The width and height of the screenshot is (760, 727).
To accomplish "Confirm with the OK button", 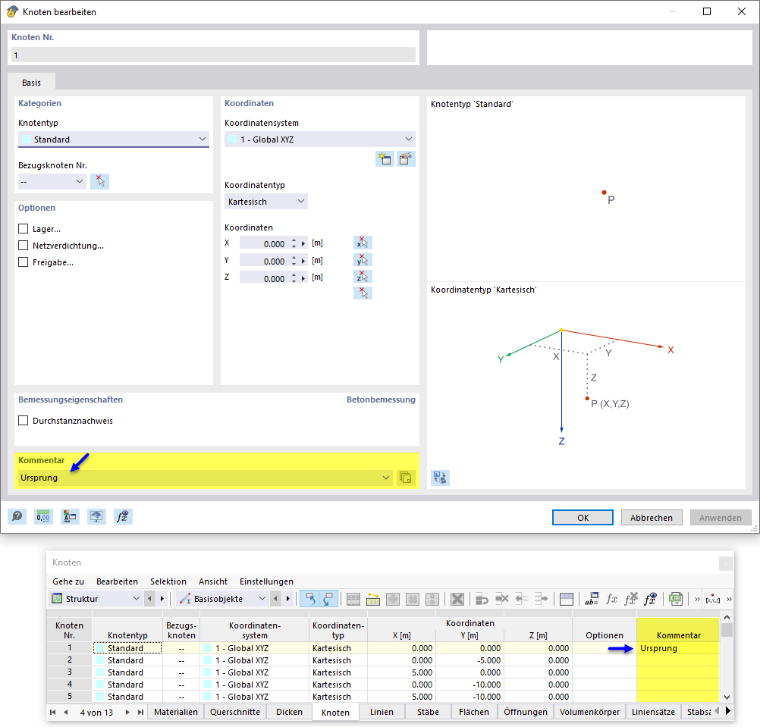I will point(583,518).
